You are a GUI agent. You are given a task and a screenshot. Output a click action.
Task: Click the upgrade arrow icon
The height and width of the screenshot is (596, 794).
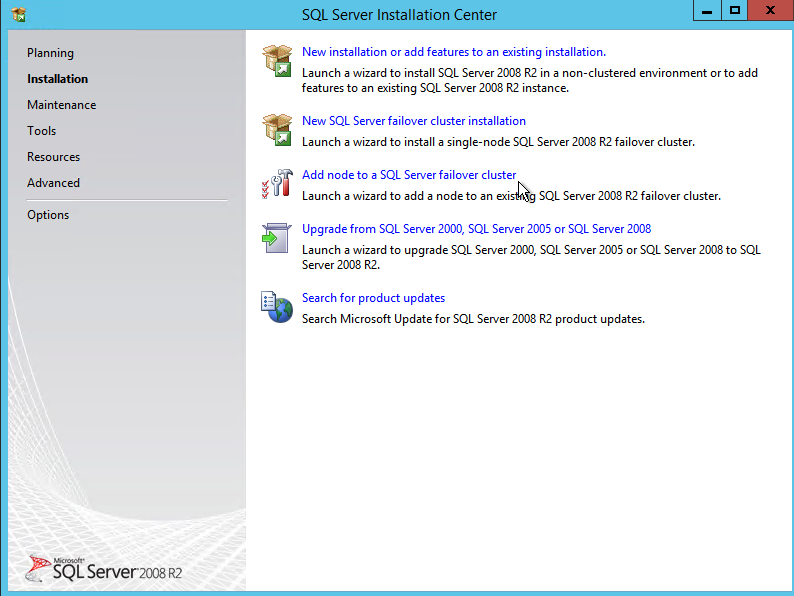click(x=277, y=238)
